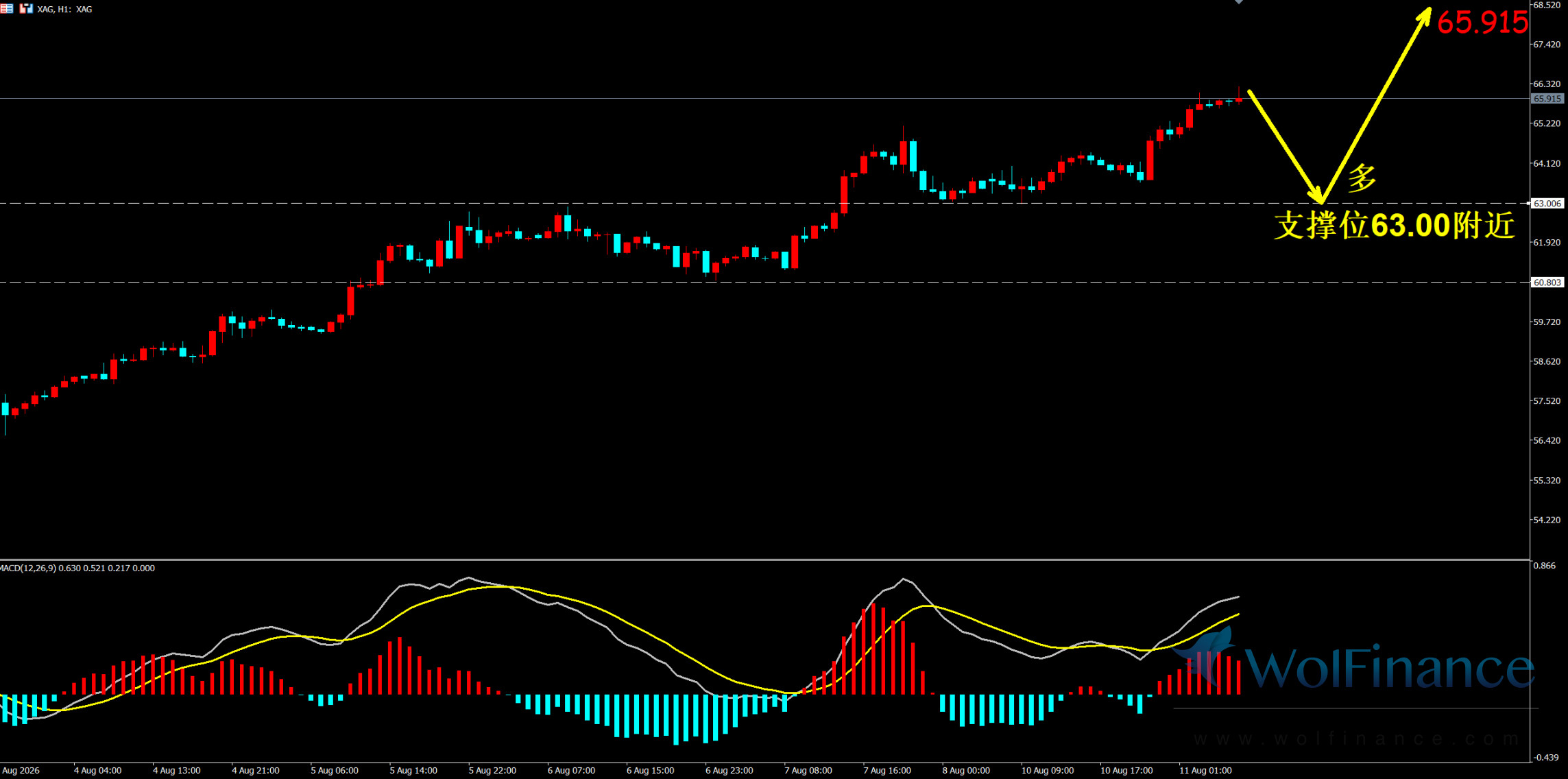
Task: Click the '10 Aug 09:00' time label
Action: click(1048, 771)
